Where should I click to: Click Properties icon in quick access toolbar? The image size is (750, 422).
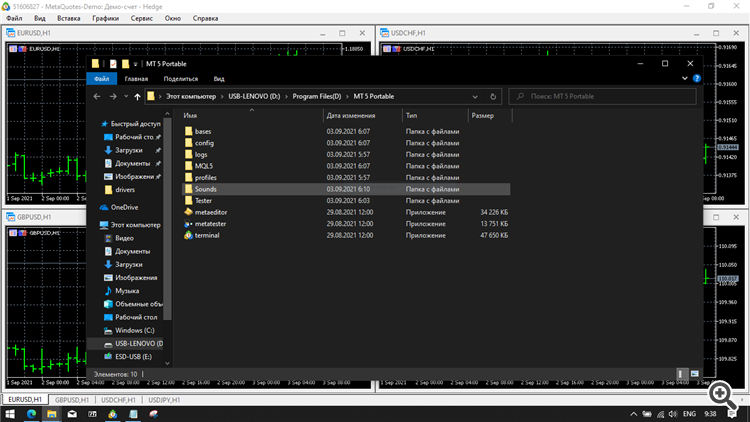coord(113,64)
